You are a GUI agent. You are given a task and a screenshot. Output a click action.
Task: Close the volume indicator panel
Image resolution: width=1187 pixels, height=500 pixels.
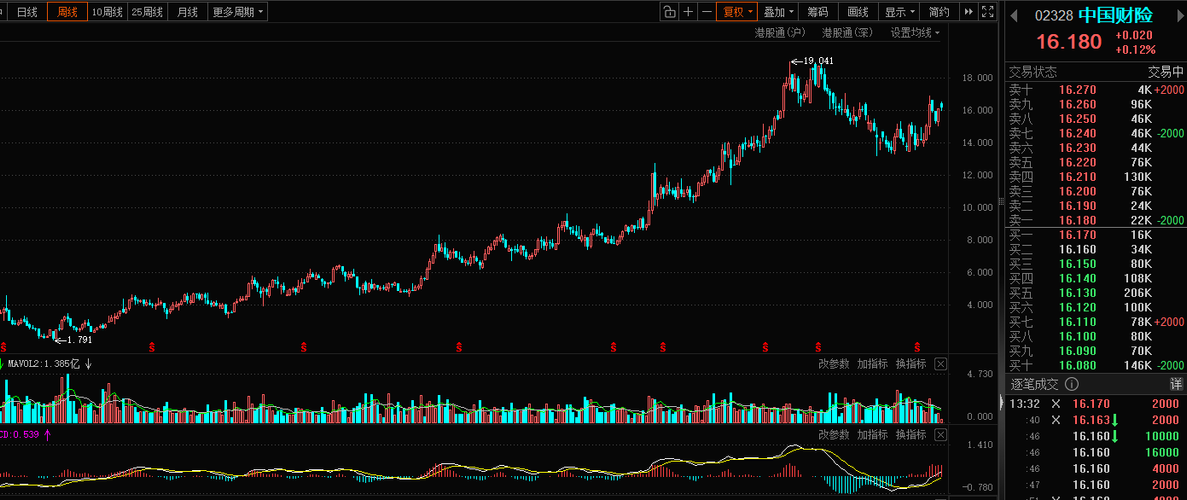pos(939,364)
